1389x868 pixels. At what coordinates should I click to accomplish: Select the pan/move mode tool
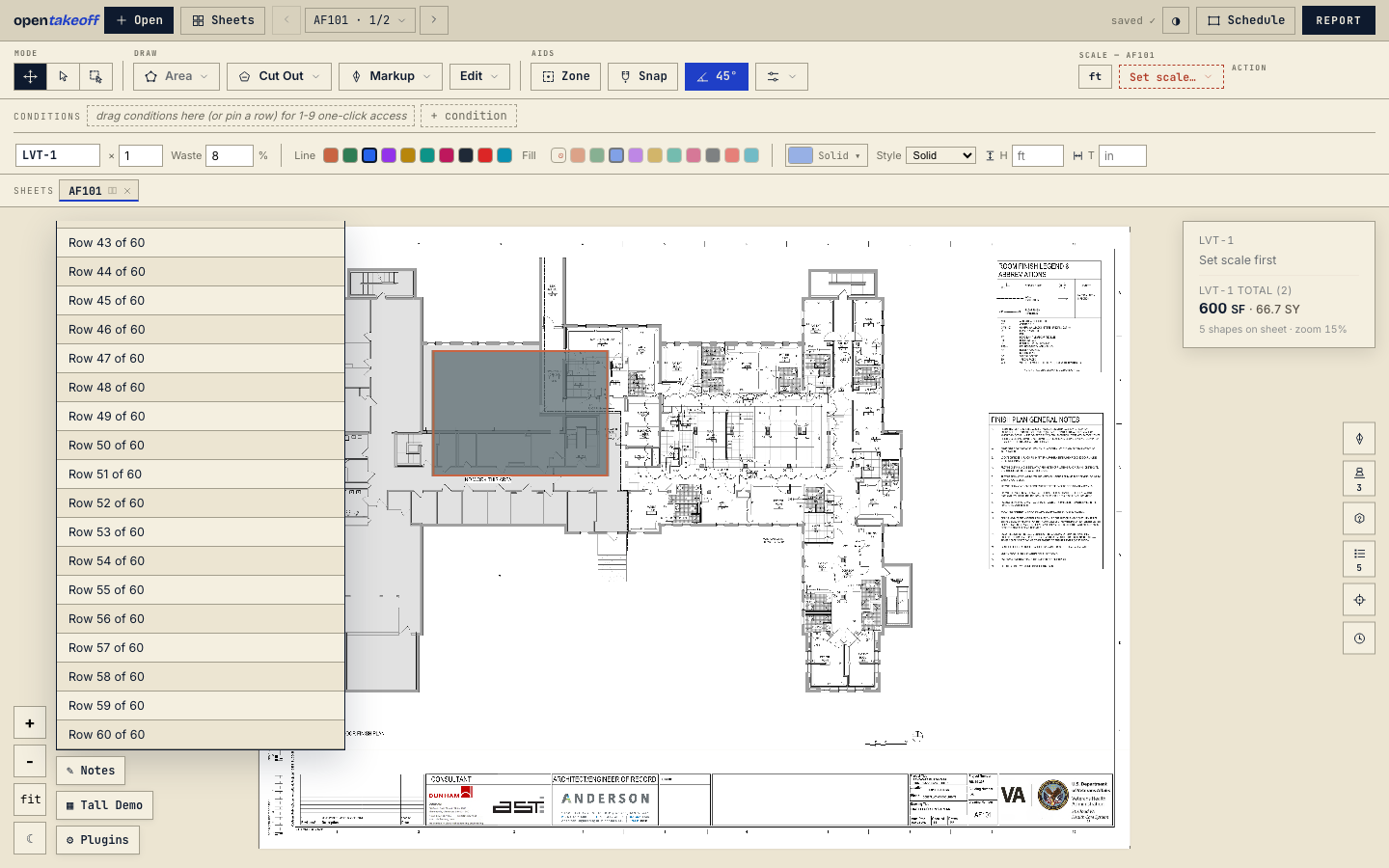[x=30, y=76]
